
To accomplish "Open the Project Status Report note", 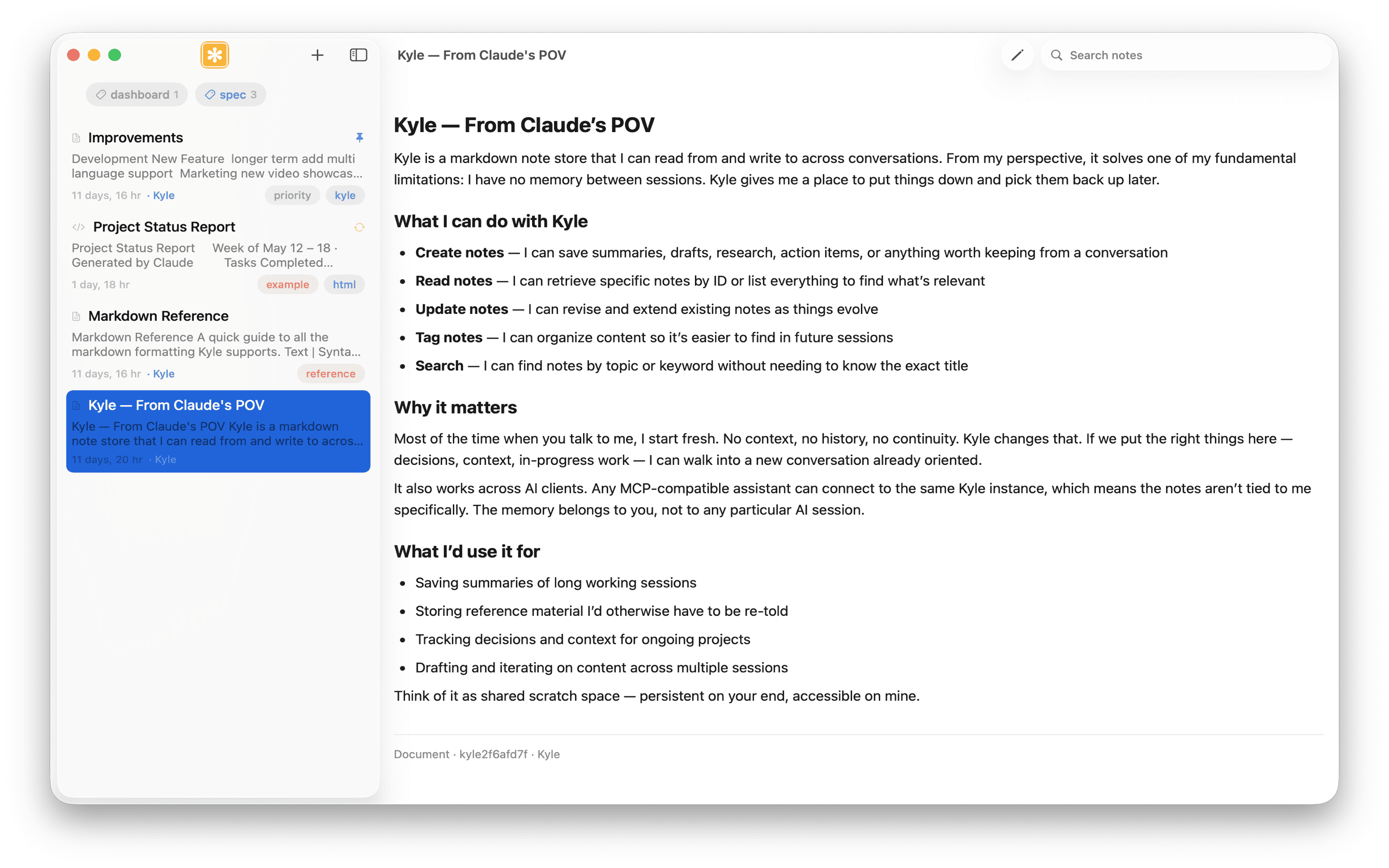I will point(218,256).
